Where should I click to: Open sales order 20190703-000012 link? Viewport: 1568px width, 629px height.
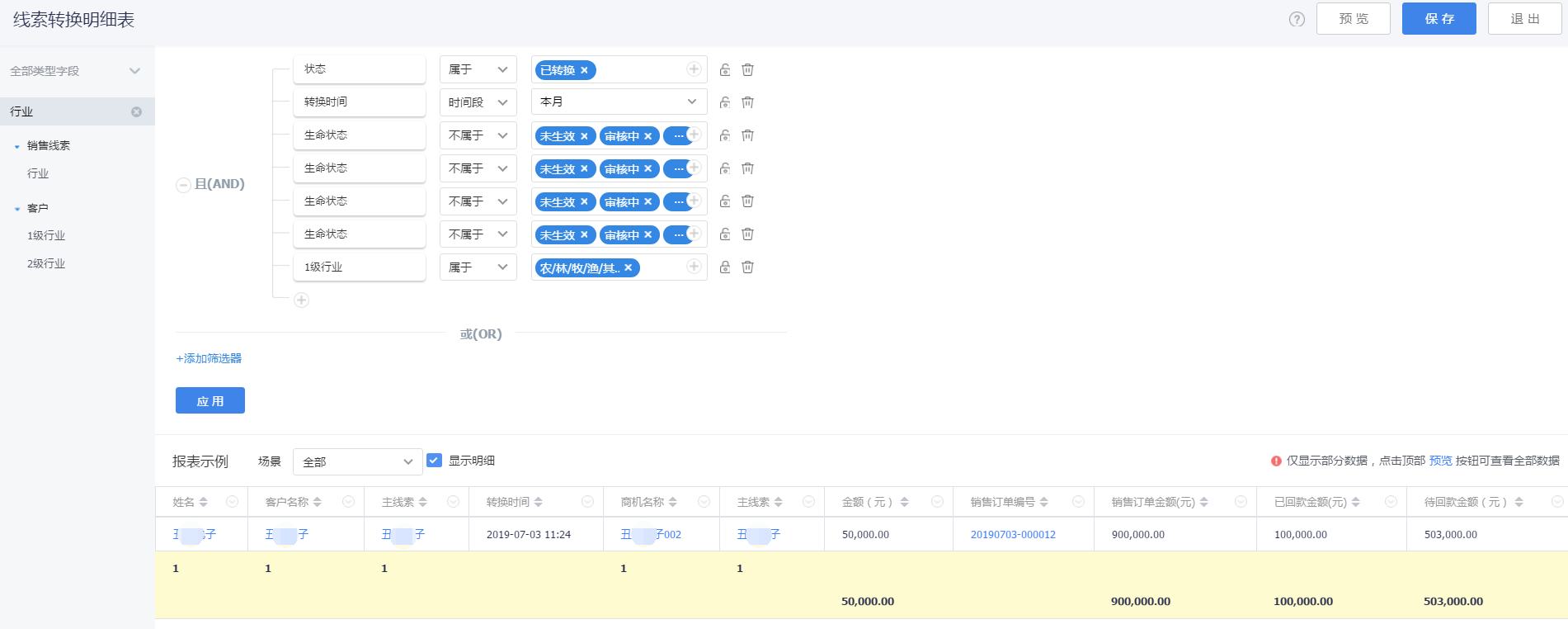(x=1013, y=535)
